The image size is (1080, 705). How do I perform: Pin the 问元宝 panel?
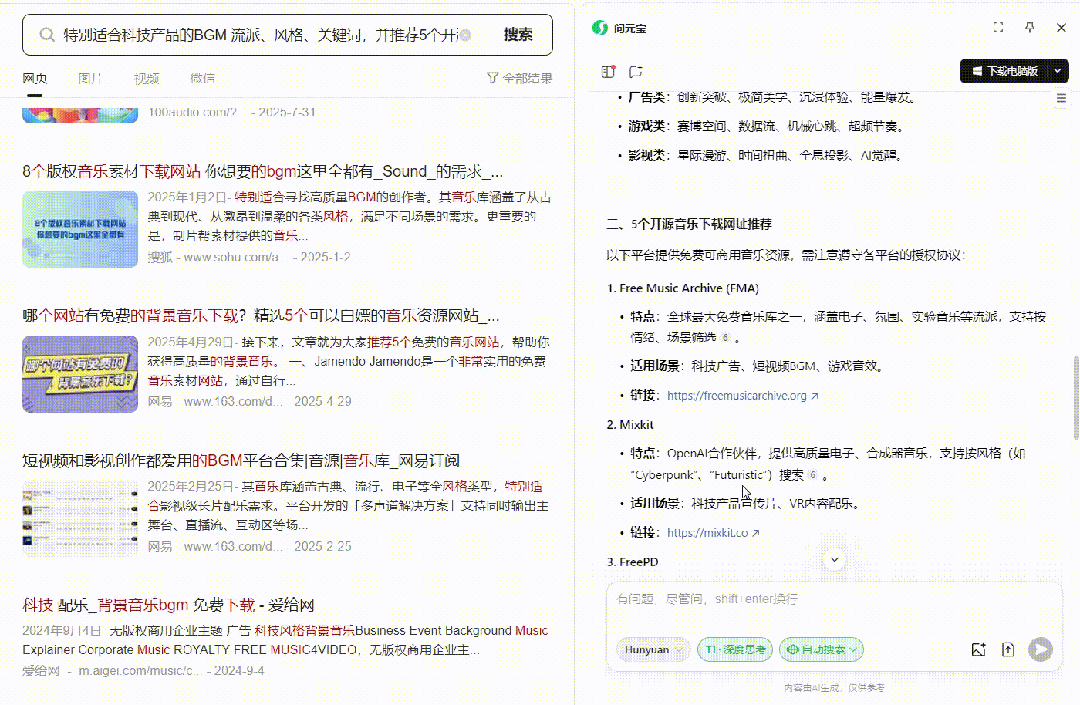pos(1029,27)
